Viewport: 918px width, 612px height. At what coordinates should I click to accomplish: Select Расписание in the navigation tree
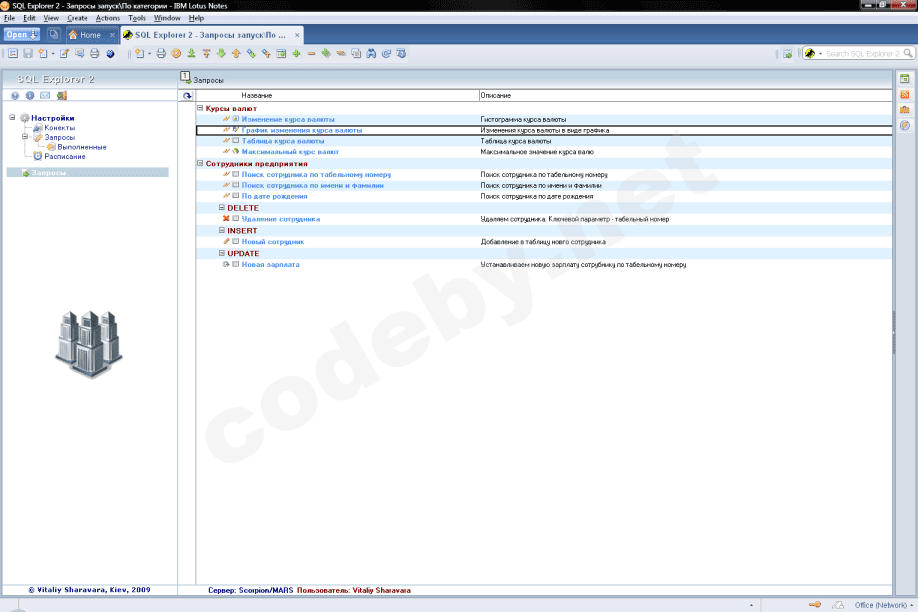click(x=65, y=156)
